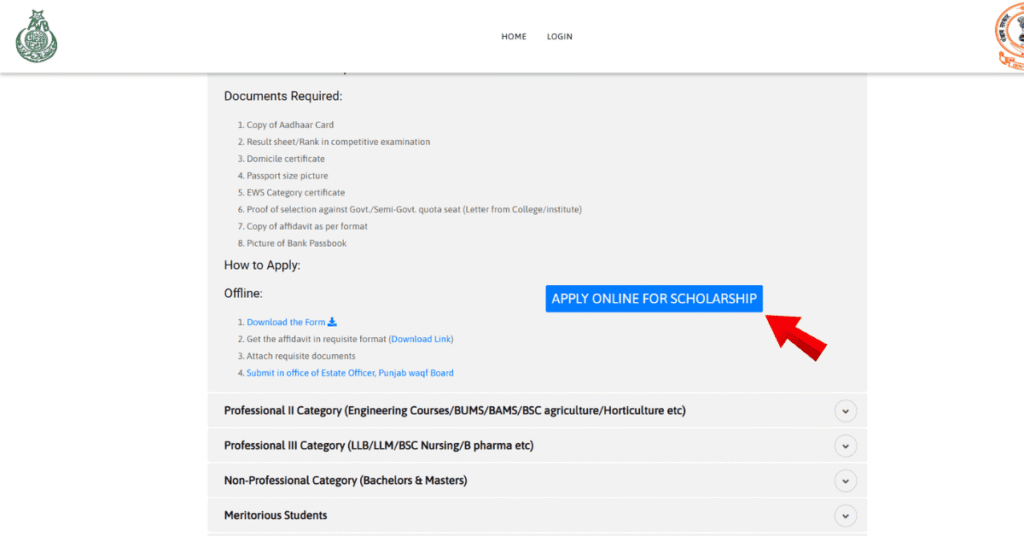Image resolution: width=1024 pixels, height=536 pixels.
Task: Click Apply Online for Scholarship button
Action: tap(654, 298)
